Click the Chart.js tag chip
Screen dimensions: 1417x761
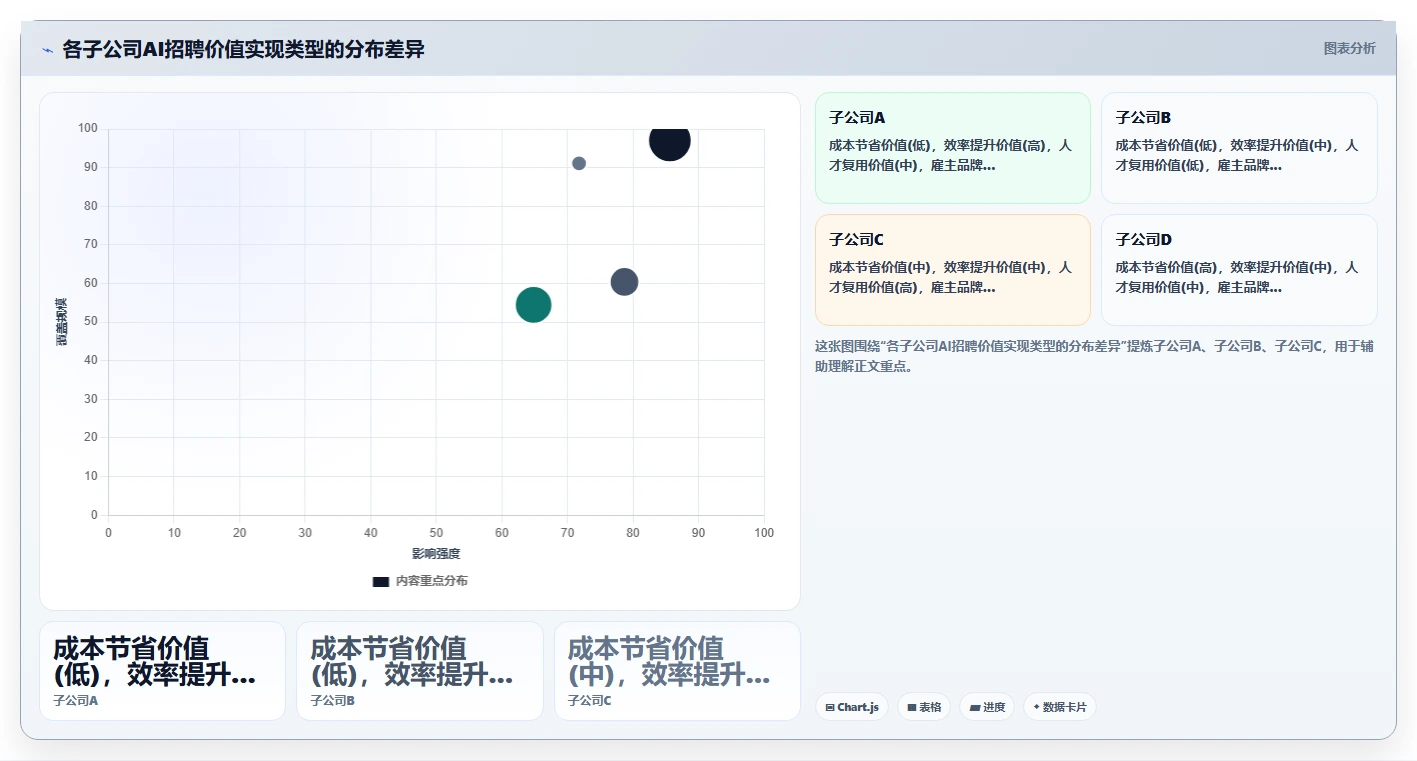click(x=851, y=707)
